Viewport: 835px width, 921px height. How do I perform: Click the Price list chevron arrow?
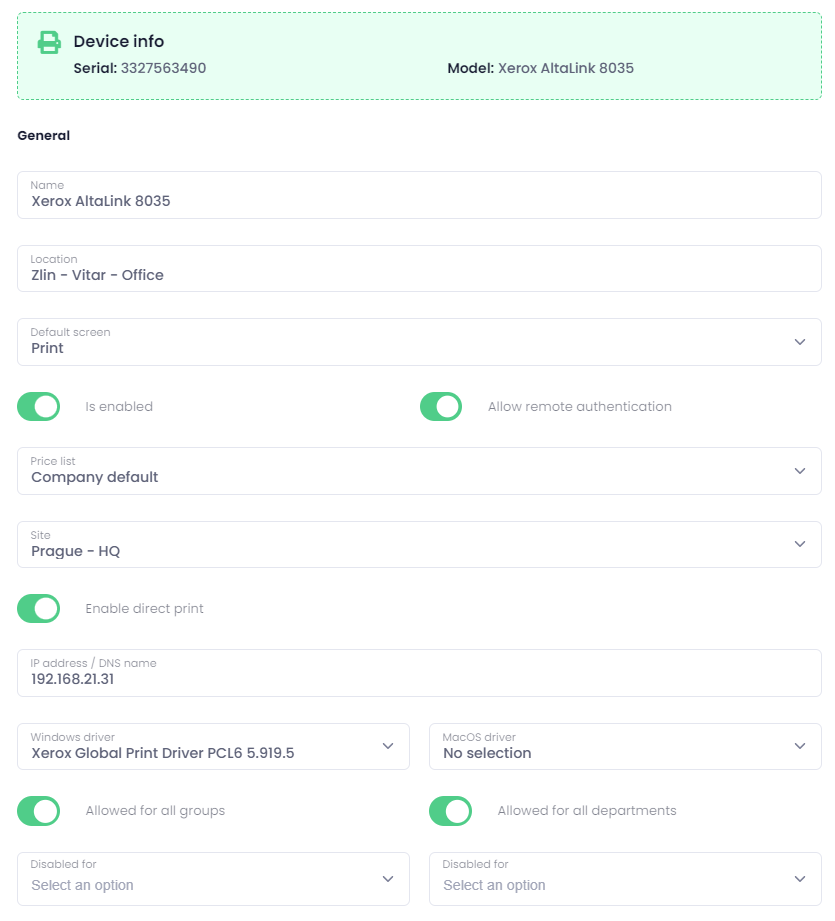pyautogui.click(x=799, y=471)
